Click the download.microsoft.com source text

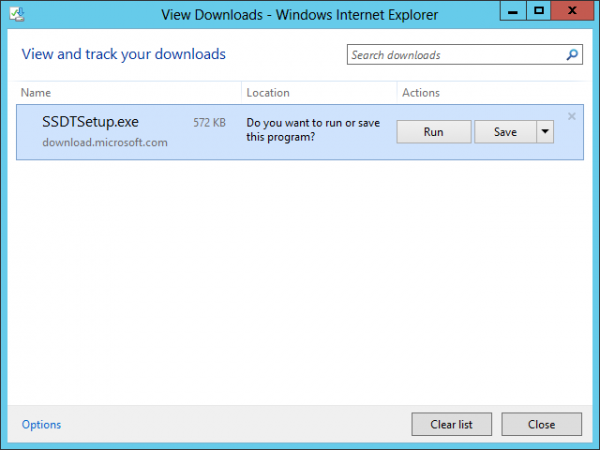105,142
